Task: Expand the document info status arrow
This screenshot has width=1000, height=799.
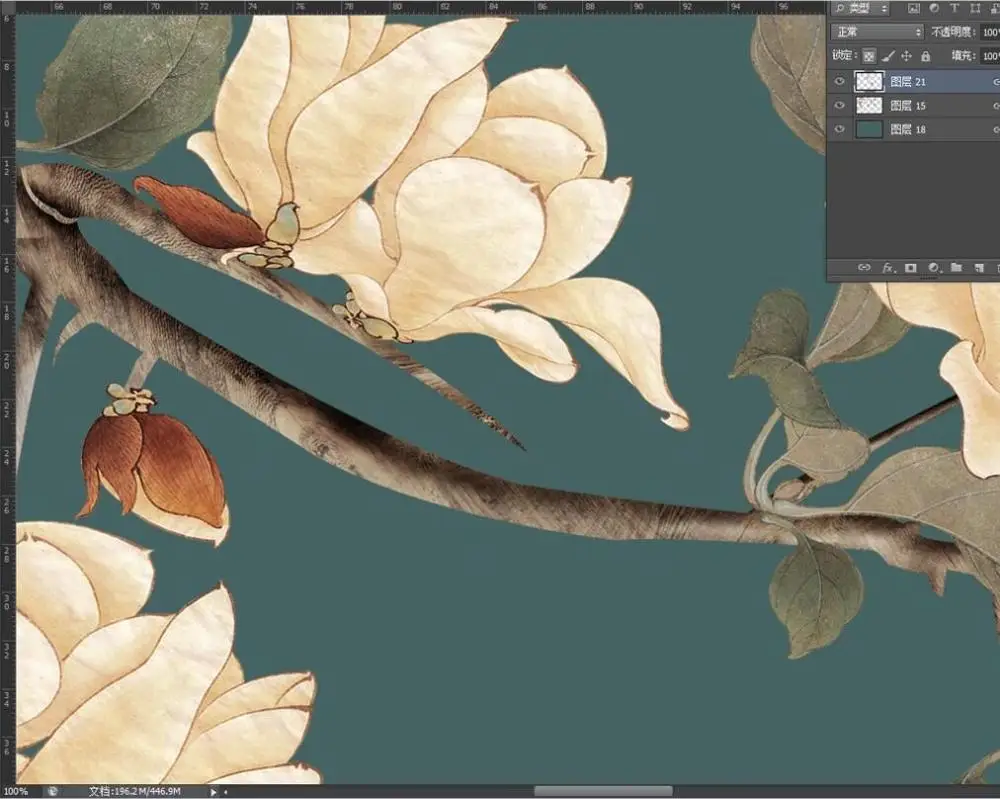Action: point(213,791)
